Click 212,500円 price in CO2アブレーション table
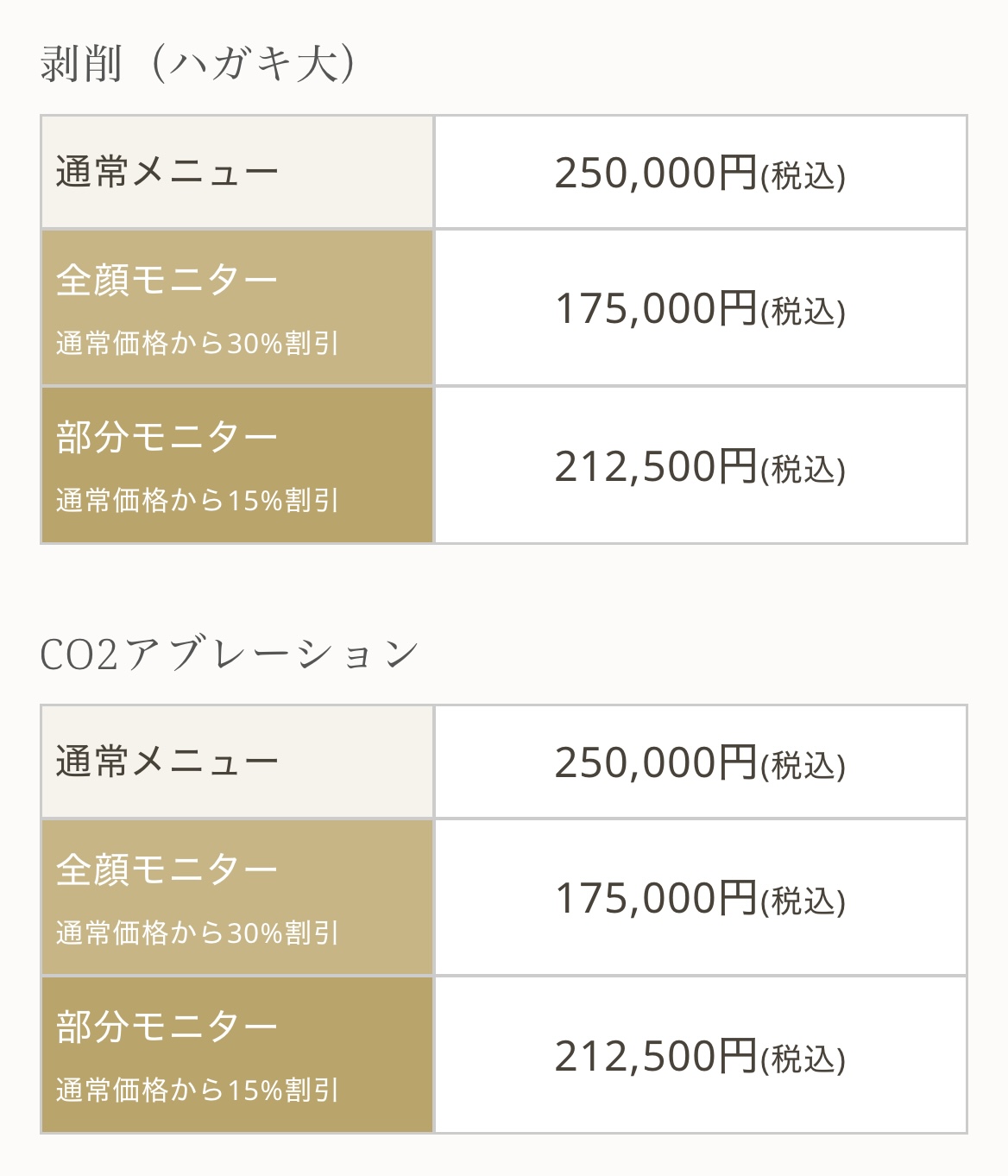This screenshot has width=1008, height=1176. coord(655,1056)
